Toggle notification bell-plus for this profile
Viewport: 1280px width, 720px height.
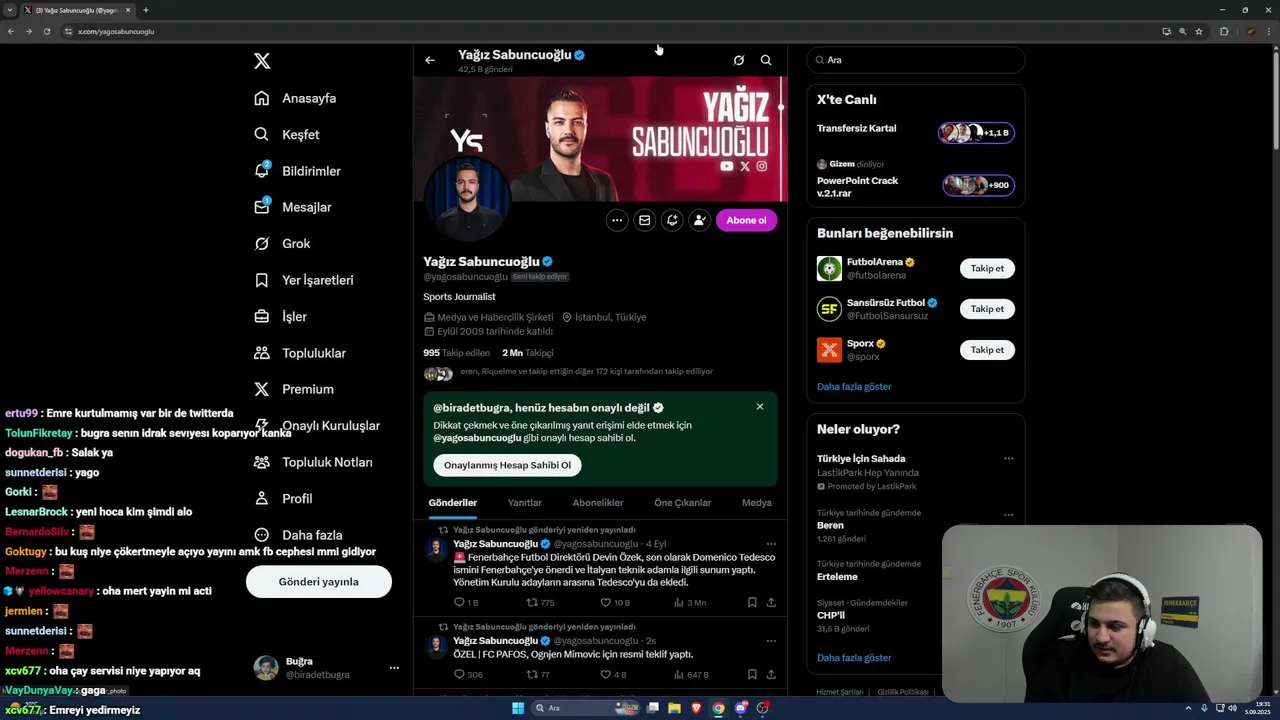coord(672,220)
